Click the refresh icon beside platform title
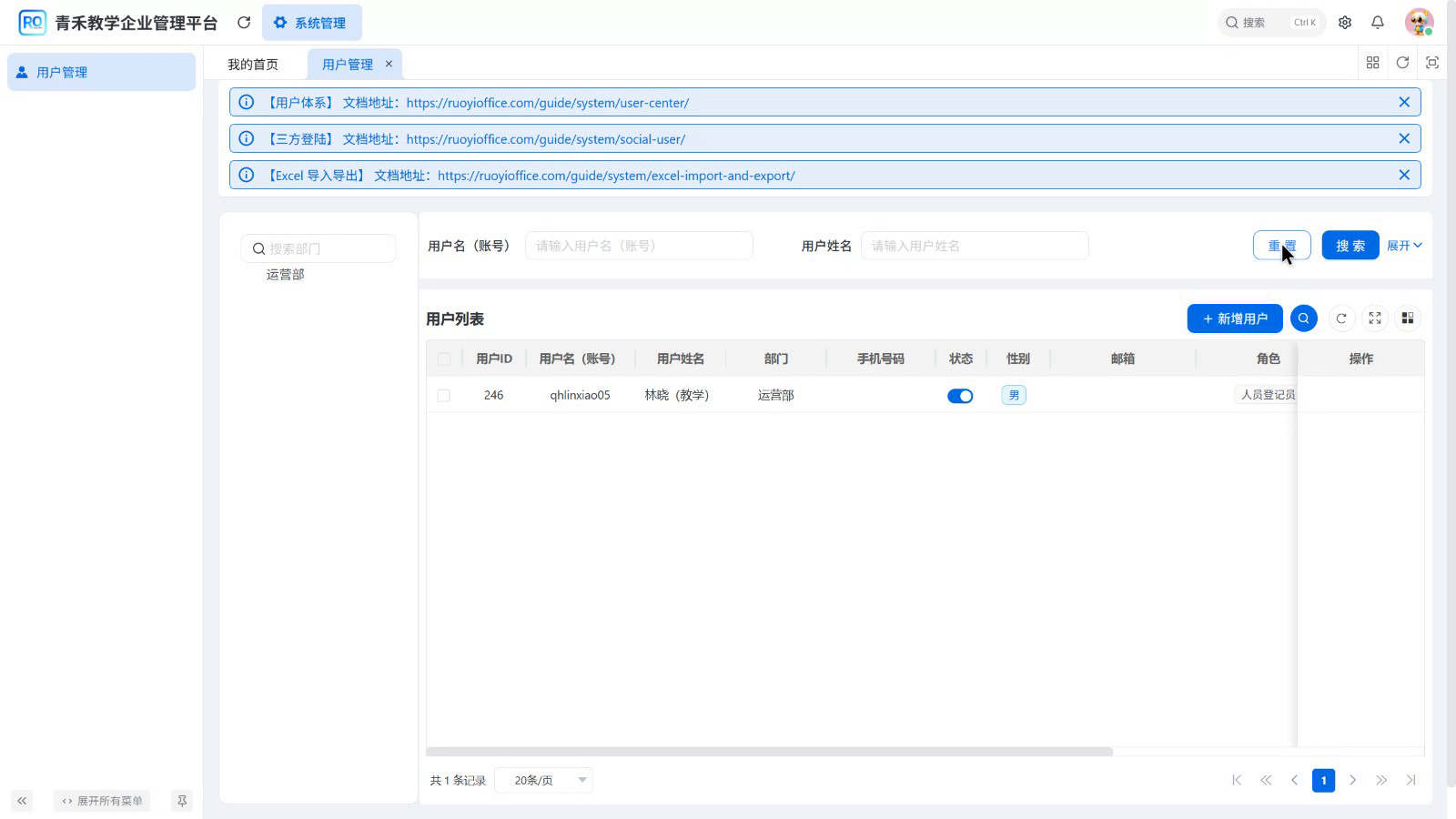Viewport: 1456px width, 819px height. click(244, 23)
